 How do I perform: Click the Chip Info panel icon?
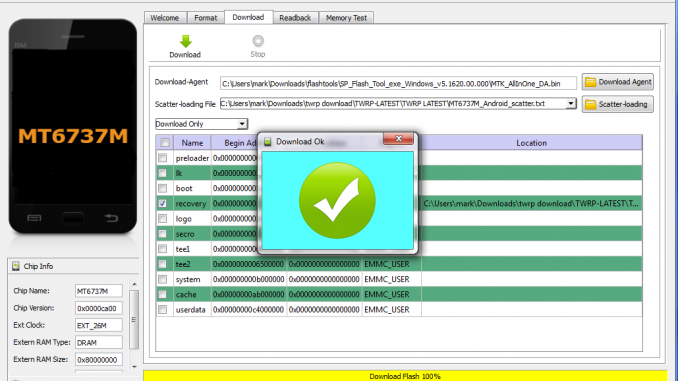(16, 266)
